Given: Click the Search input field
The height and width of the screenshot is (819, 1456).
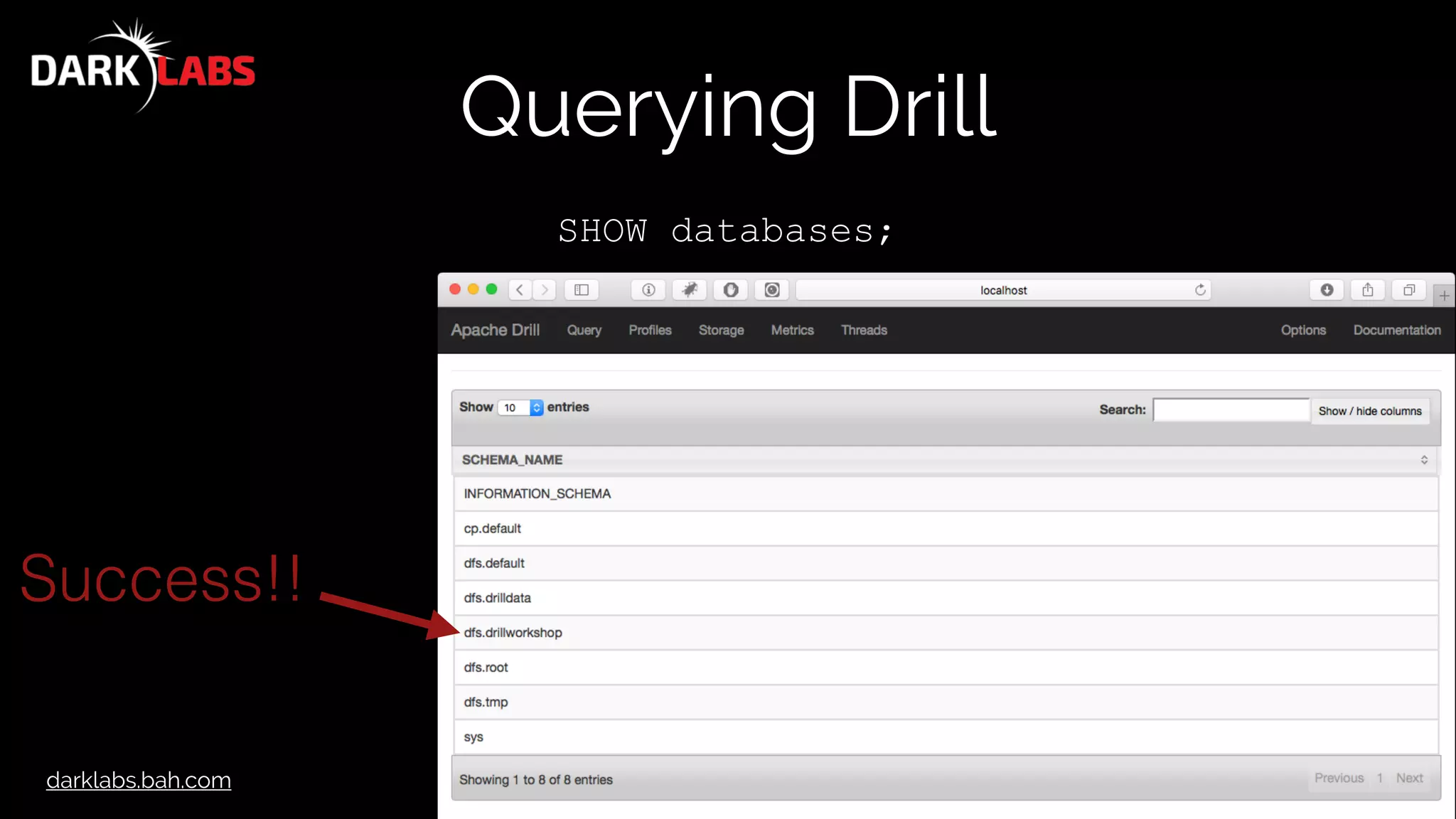Looking at the screenshot, I should (1231, 409).
